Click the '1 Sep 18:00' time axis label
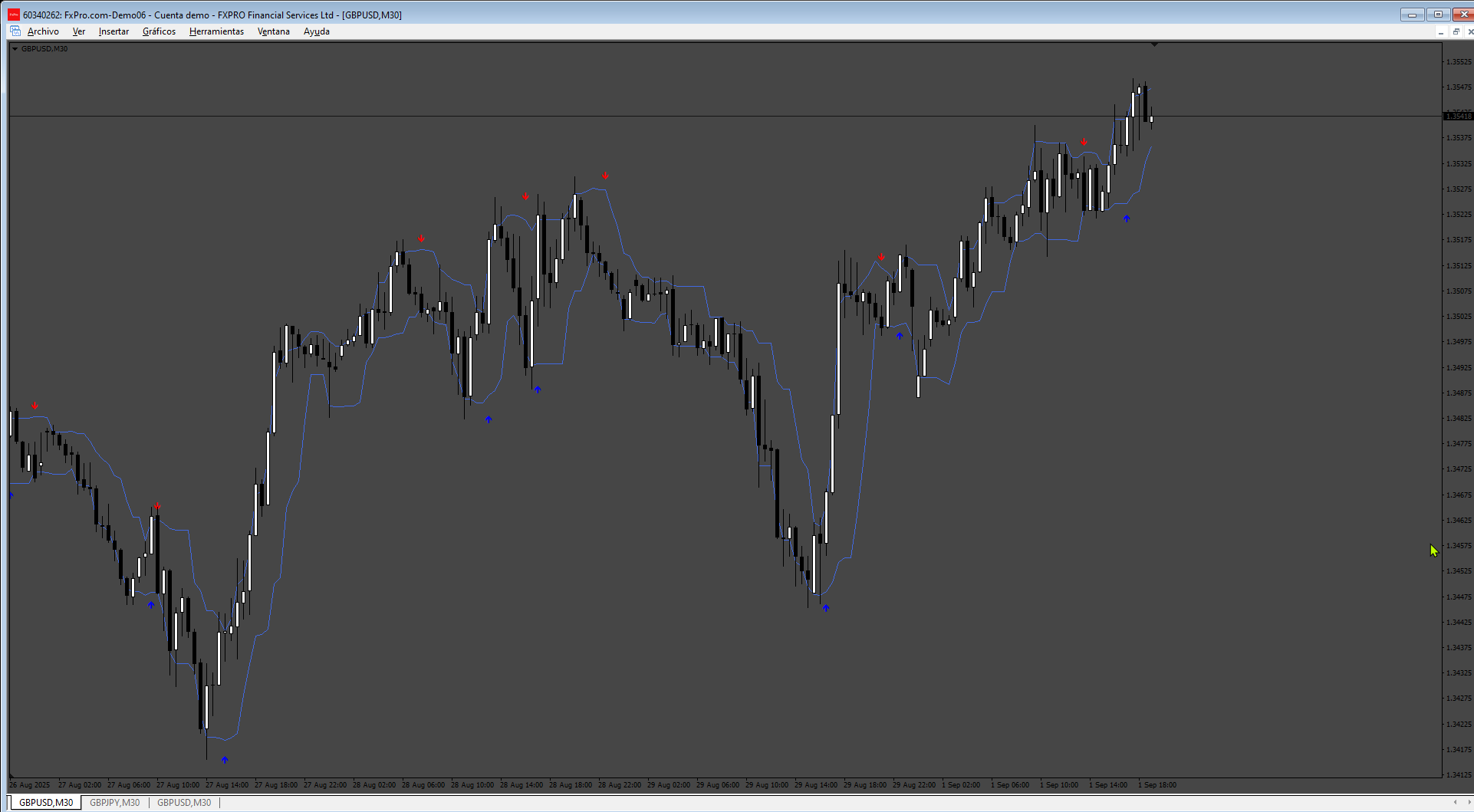 [x=1157, y=785]
